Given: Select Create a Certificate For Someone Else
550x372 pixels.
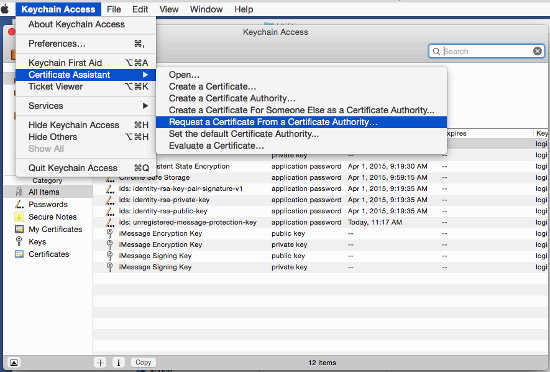Looking at the screenshot, I should (302, 110).
